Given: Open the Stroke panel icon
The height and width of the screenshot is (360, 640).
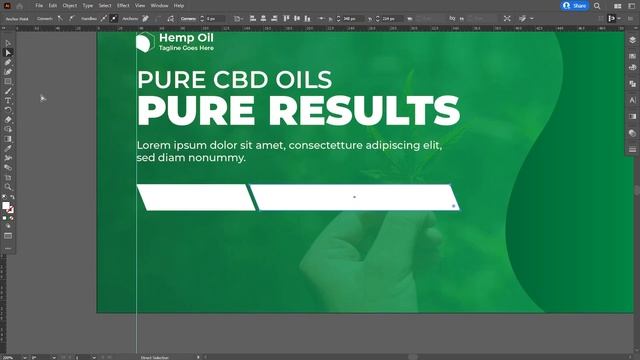Looking at the screenshot, I should click(632, 150).
